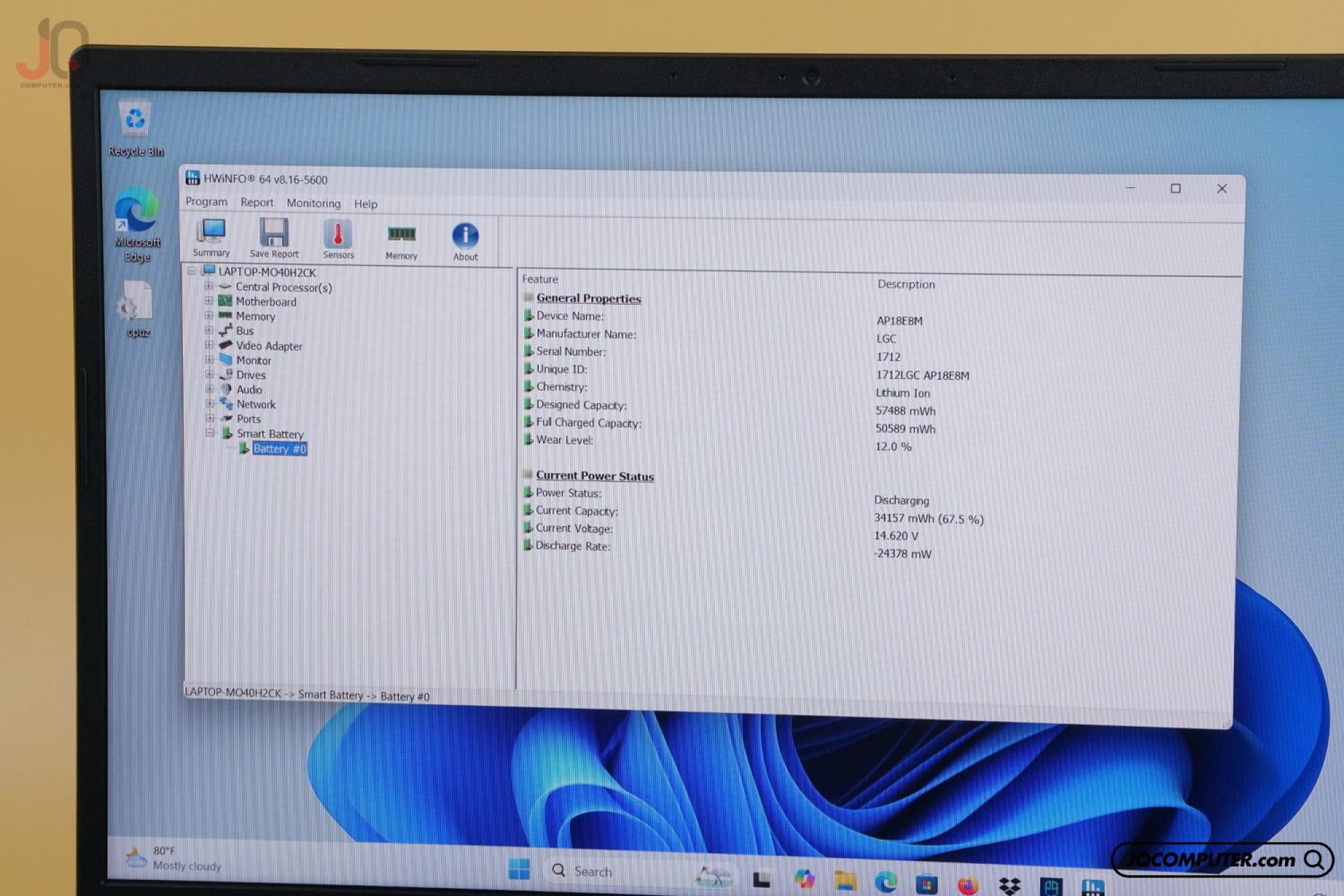The image size is (1344, 896).
Task: Expand the Motherboard tree node
Action: click(208, 301)
